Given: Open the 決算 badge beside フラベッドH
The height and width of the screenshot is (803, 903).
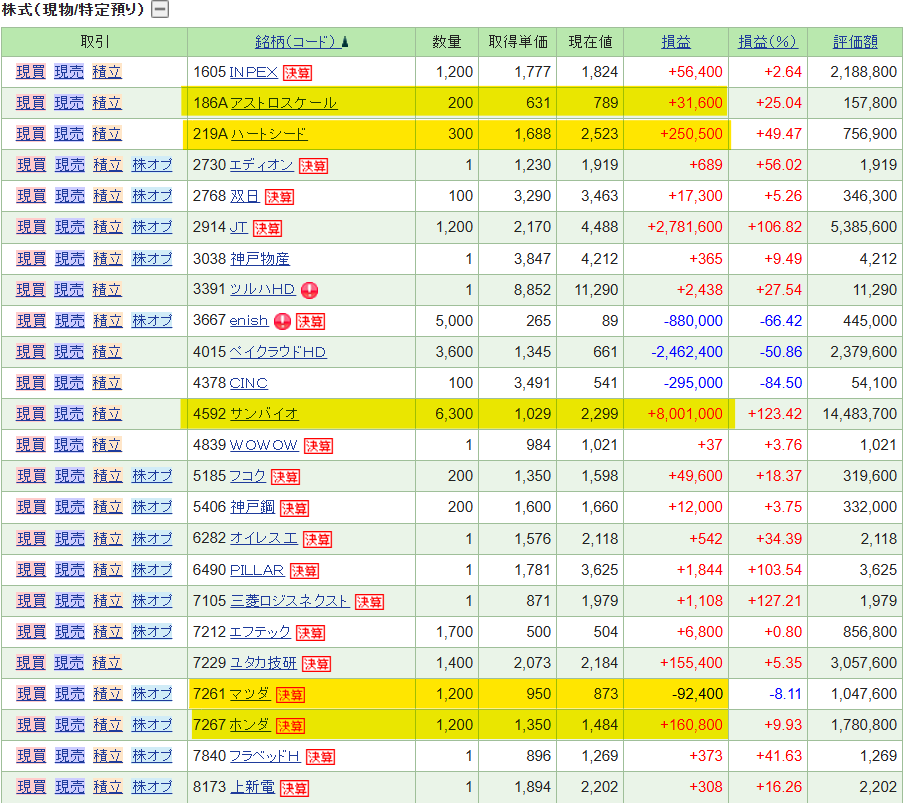Looking at the screenshot, I should pyautogui.click(x=320, y=757).
